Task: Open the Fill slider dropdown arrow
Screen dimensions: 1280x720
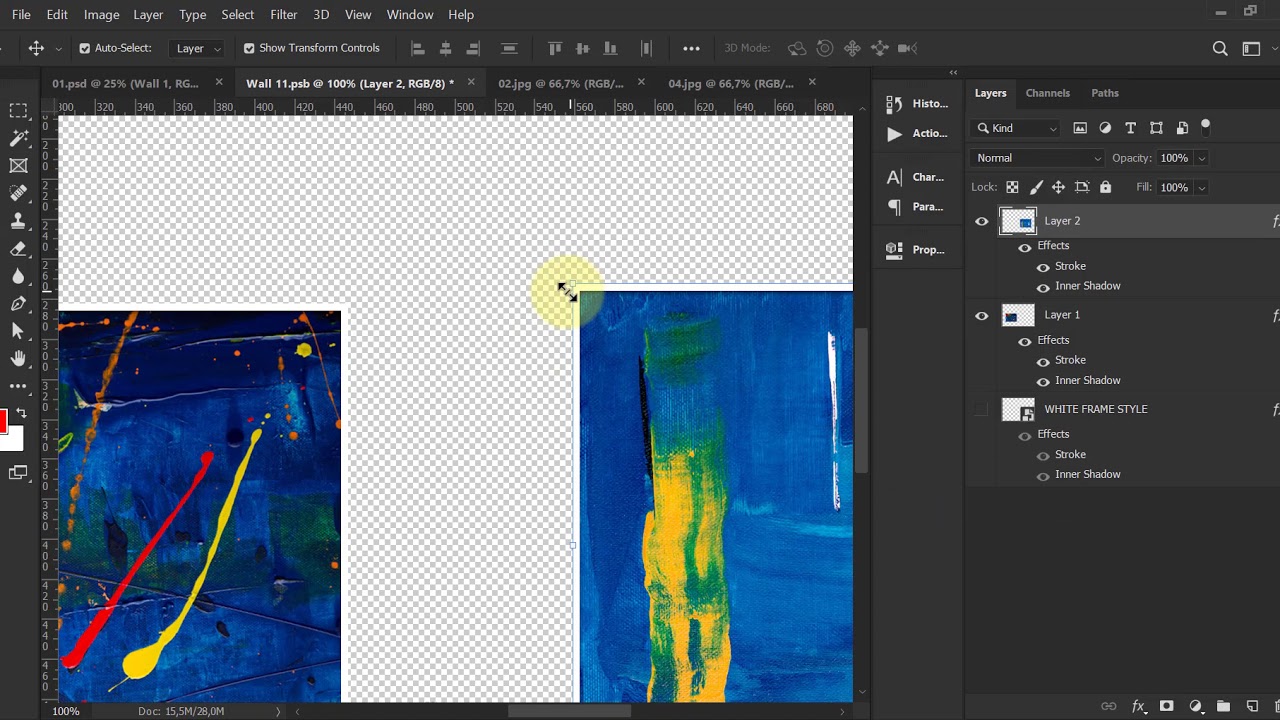Action: pos(1201,187)
